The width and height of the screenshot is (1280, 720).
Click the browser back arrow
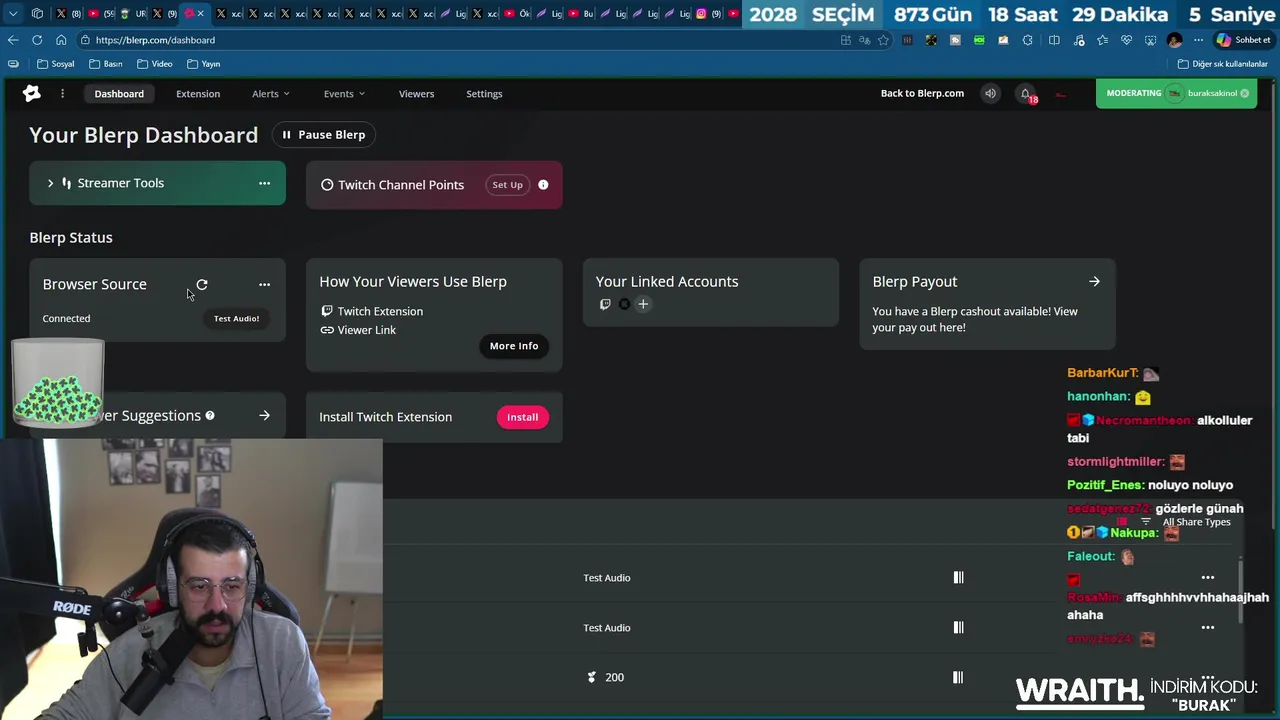13,40
